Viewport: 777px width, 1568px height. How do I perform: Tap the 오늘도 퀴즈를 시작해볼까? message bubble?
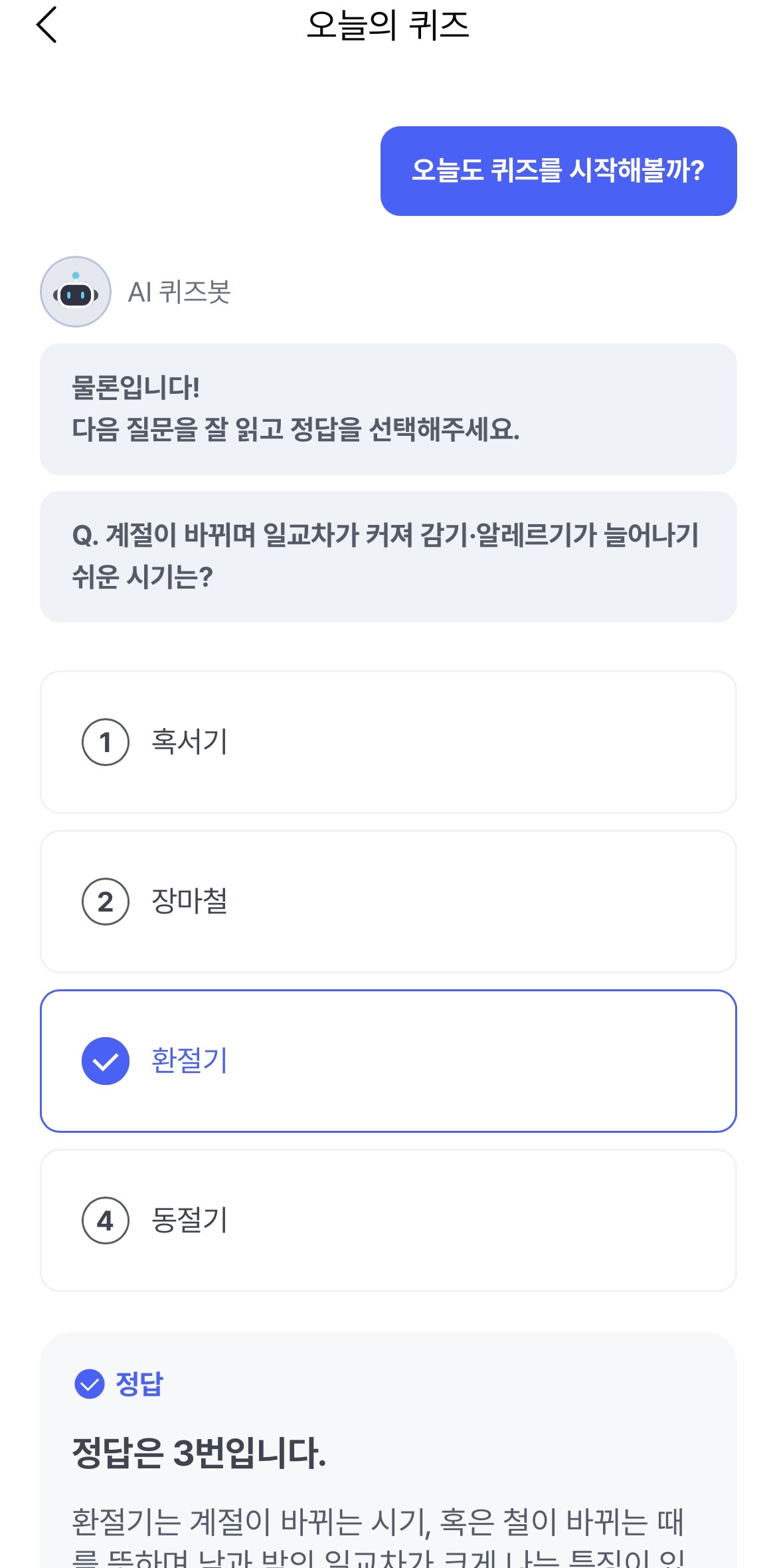pos(558,171)
